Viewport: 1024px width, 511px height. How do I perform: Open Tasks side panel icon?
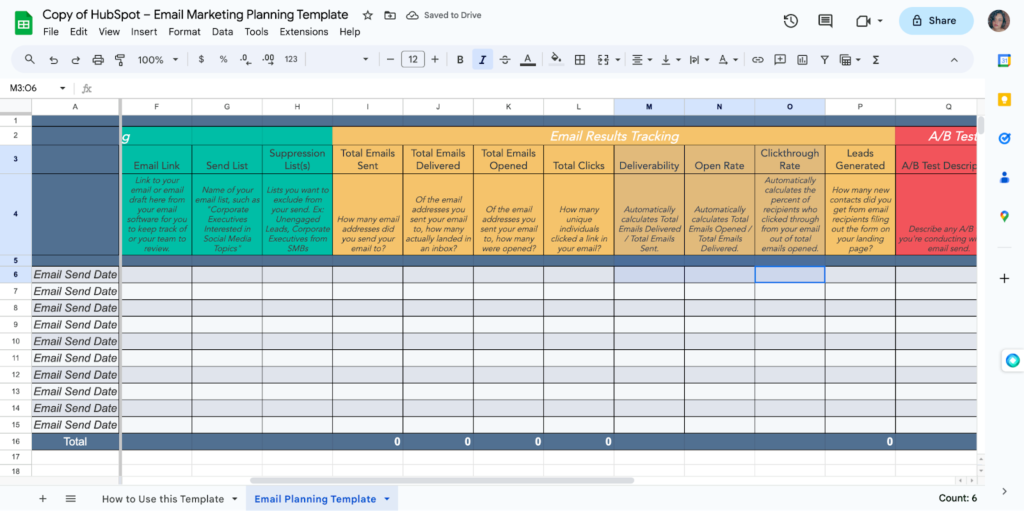(x=1004, y=138)
